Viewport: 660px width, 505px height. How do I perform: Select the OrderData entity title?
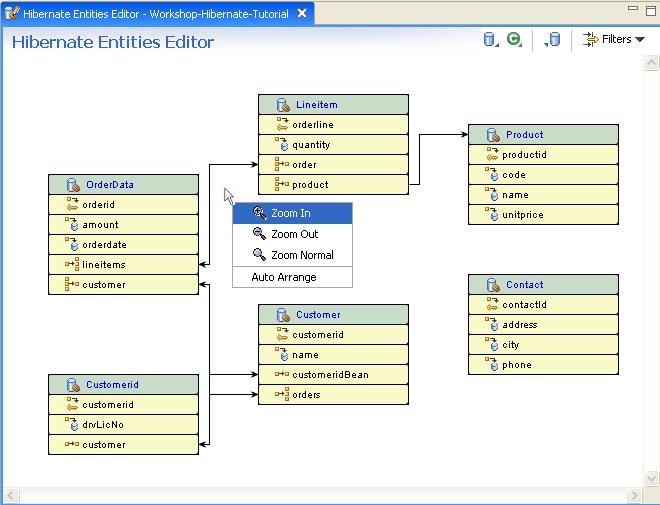pos(110,185)
